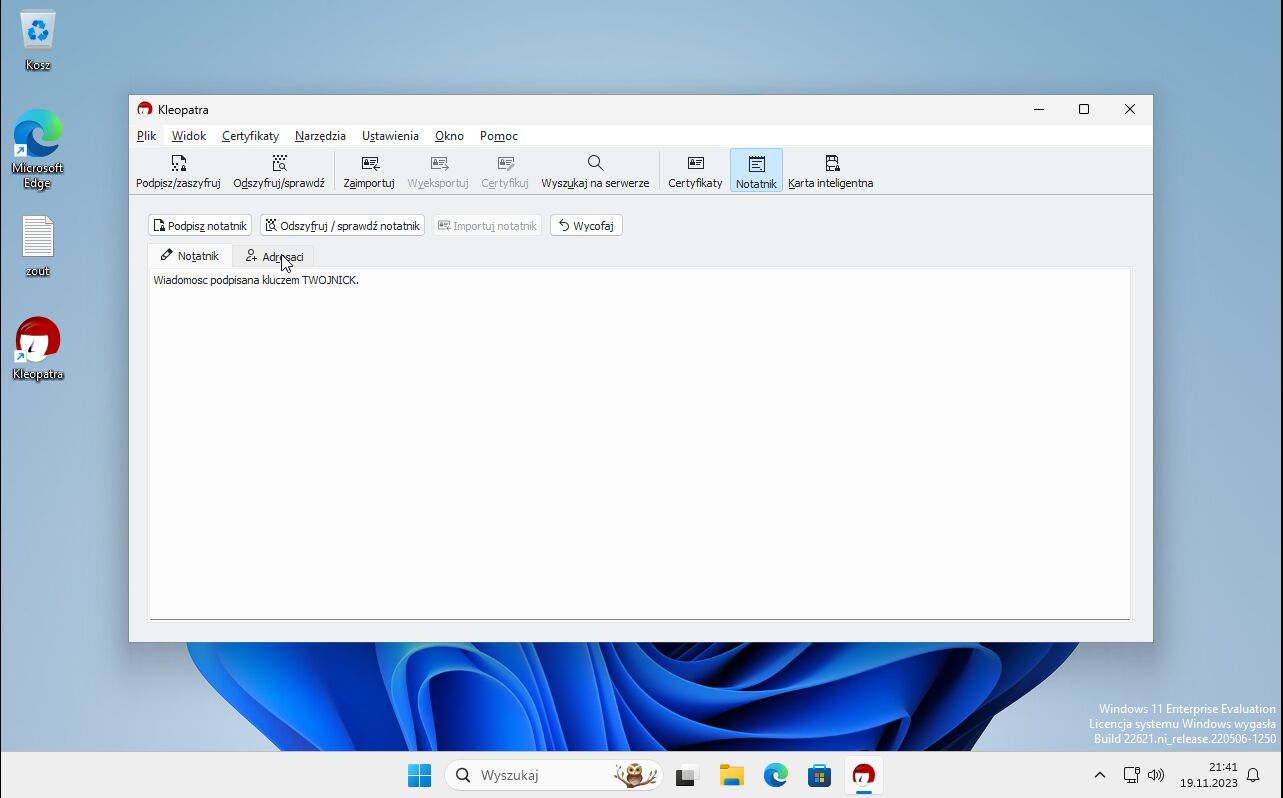This screenshot has width=1283, height=798.
Task: Open Kleopatra desktop shortcut icon
Action: 38,348
